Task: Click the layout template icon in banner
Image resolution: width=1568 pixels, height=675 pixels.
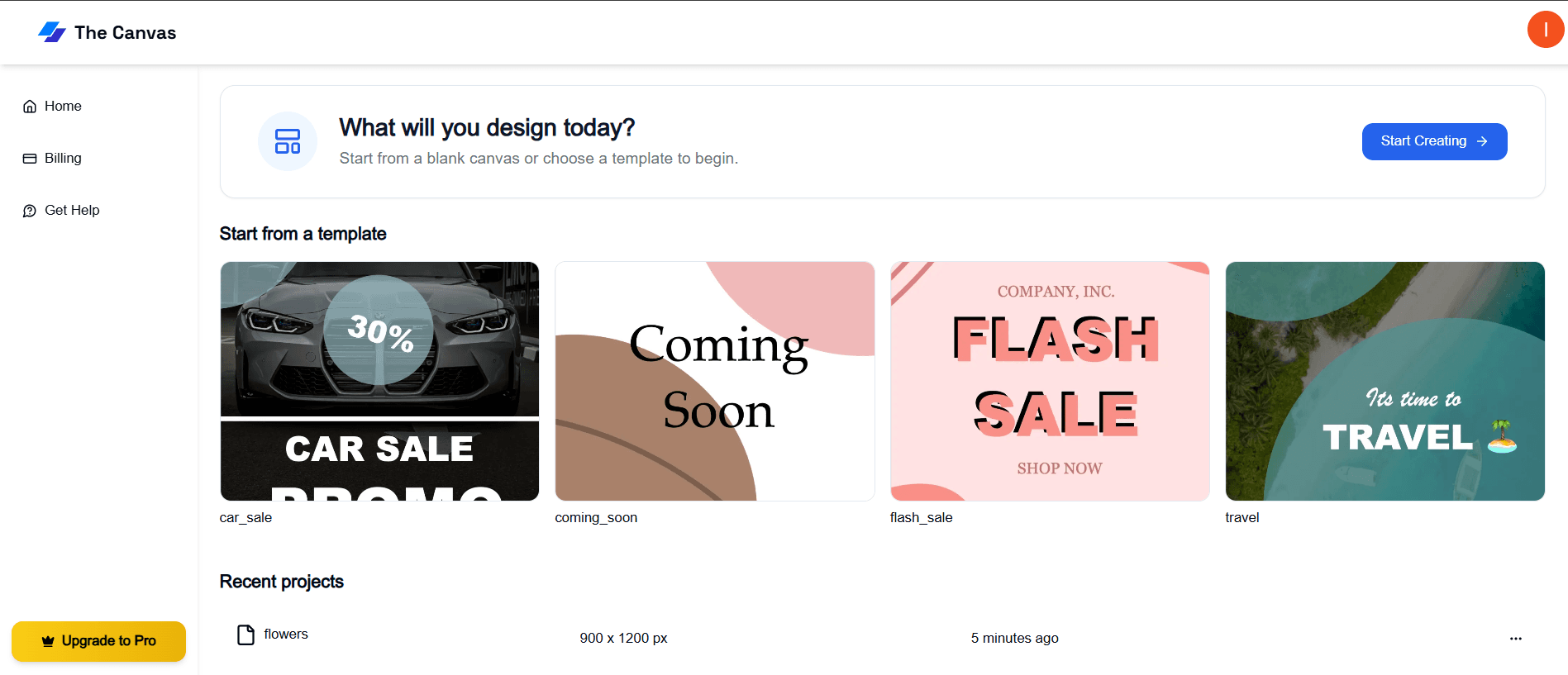Action: tap(288, 141)
